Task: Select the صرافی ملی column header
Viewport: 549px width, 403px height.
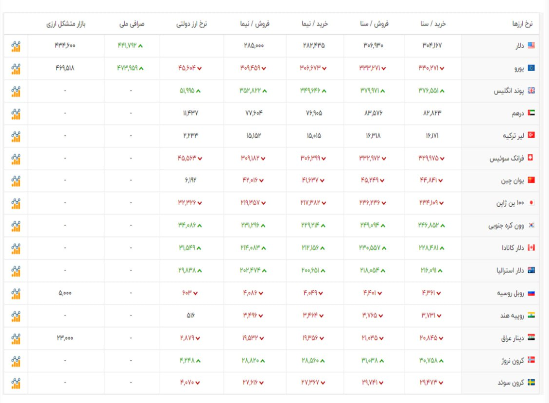Action: click(132, 24)
